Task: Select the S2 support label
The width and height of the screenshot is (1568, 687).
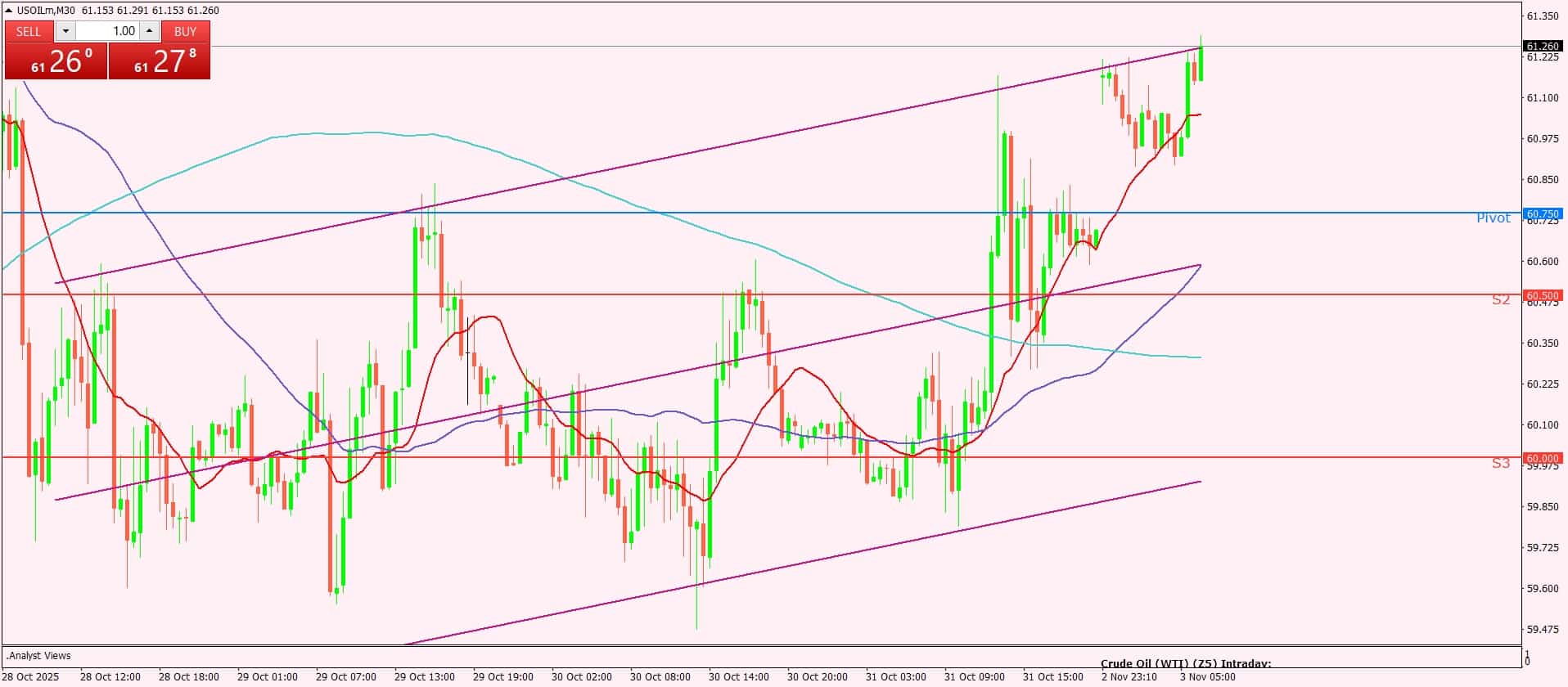Action: click(1501, 300)
